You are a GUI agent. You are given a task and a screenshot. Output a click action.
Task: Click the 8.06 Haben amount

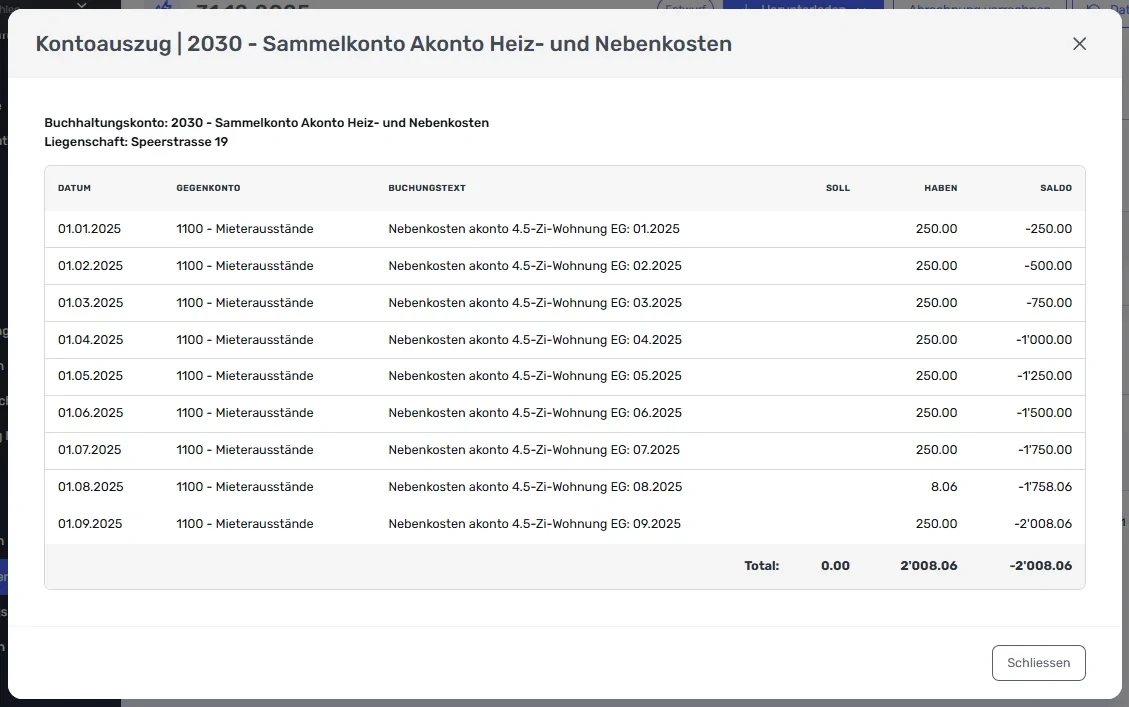(x=943, y=487)
